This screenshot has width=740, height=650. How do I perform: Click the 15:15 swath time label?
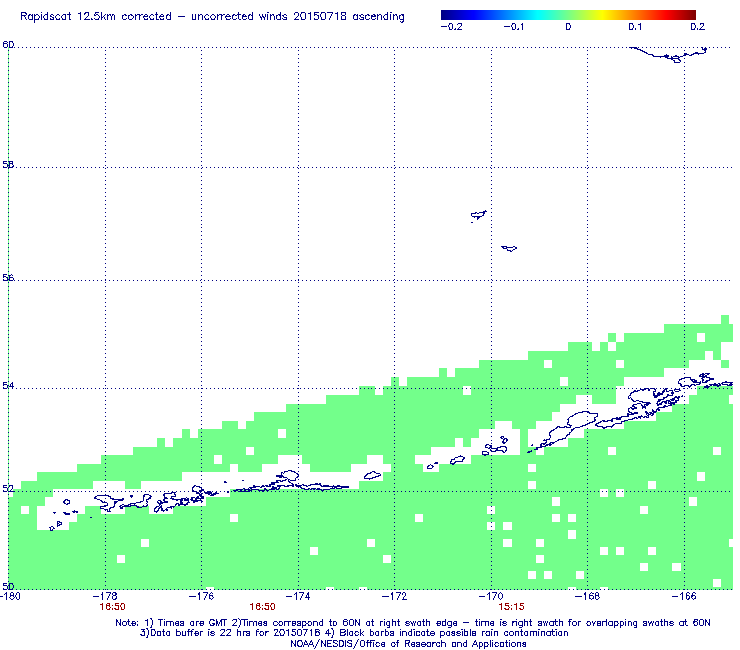[x=512, y=607]
